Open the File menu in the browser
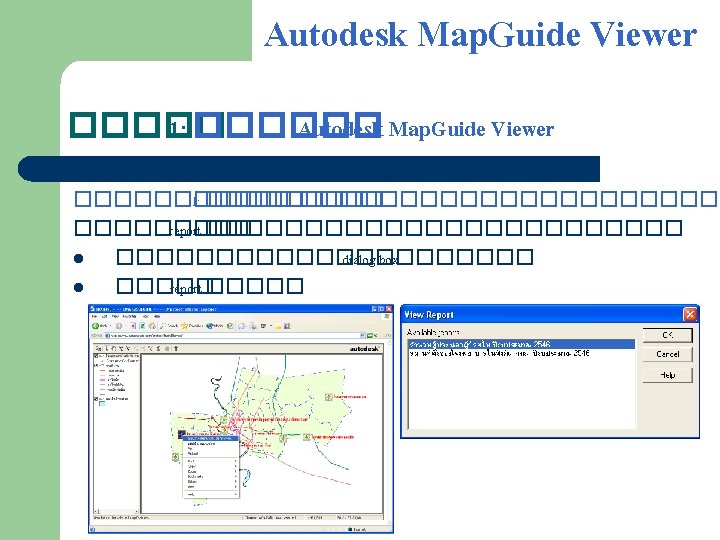Screen dimensions: 720x540 pyautogui.click(x=94, y=317)
